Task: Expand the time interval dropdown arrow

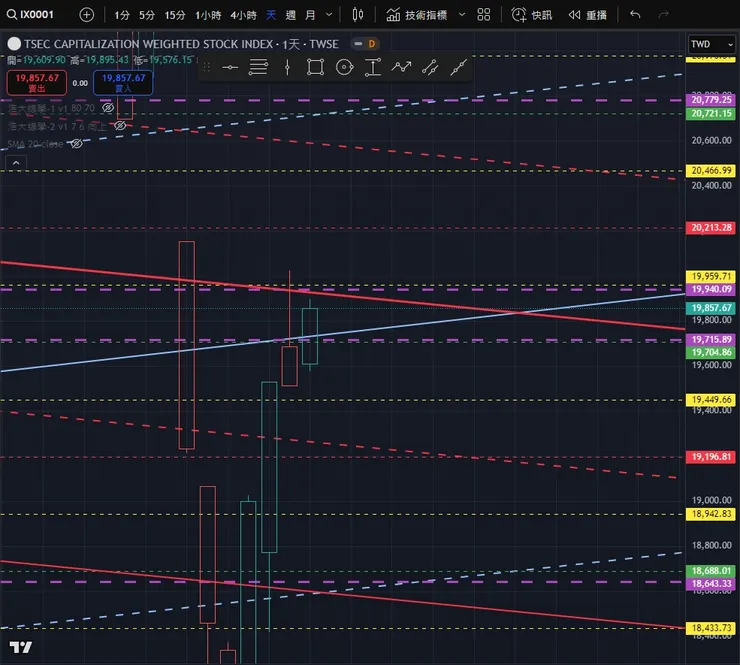Action: pos(329,15)
